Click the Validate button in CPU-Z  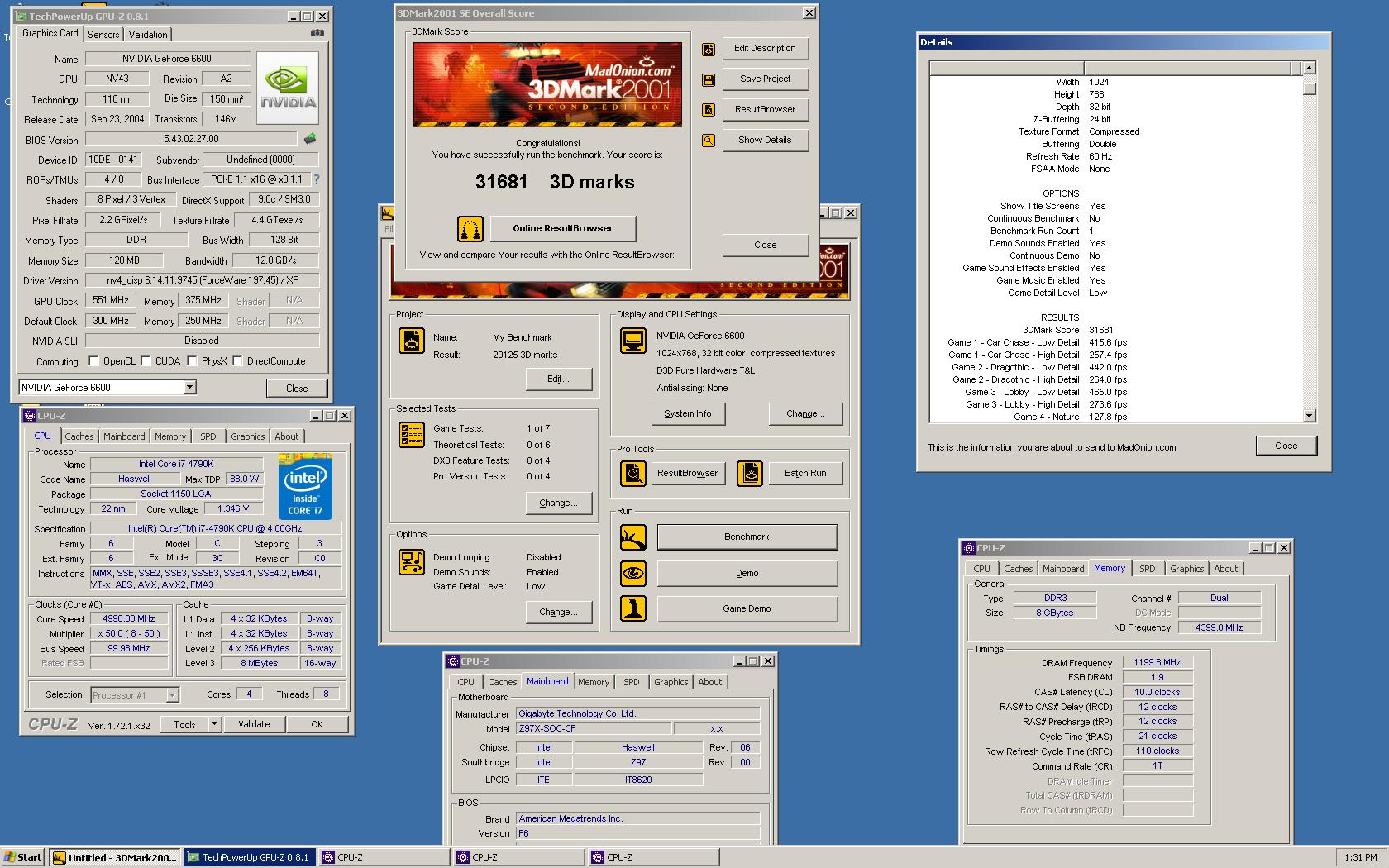click(x=254, y=724)
